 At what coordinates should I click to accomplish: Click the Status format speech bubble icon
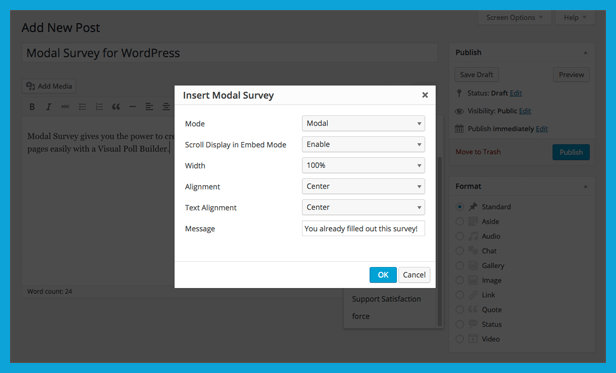click(473, 324)
